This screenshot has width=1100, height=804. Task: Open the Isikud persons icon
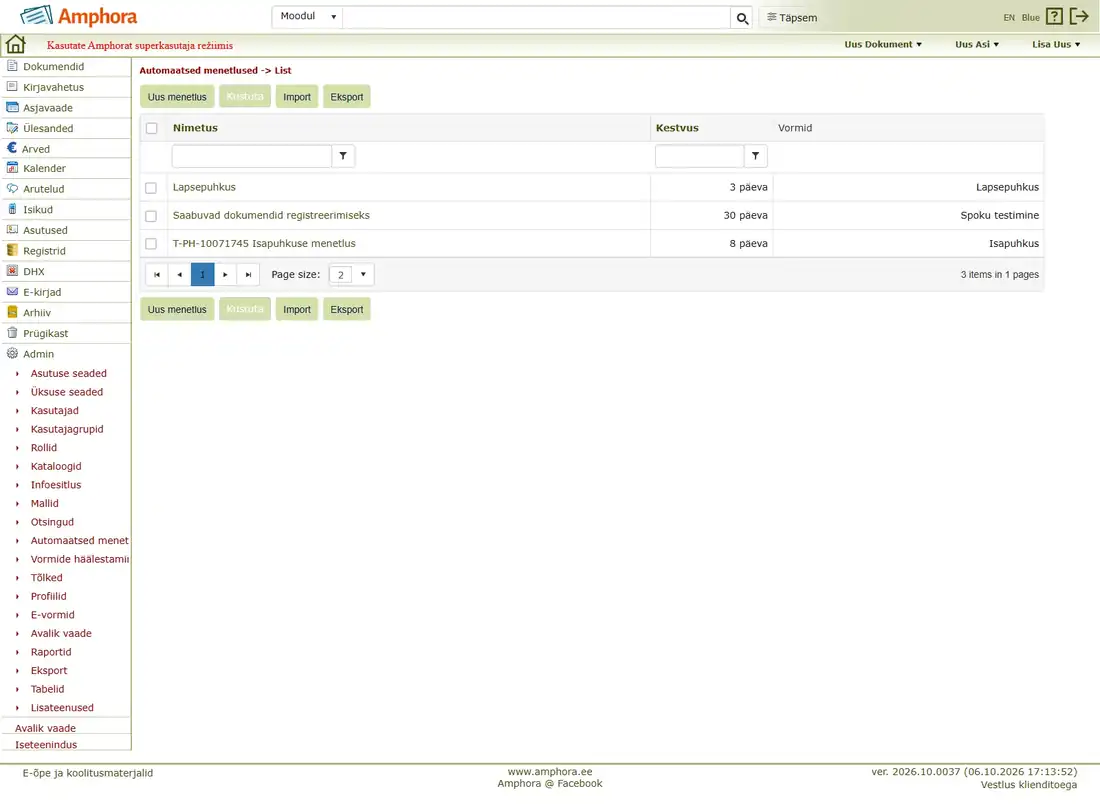12,209
